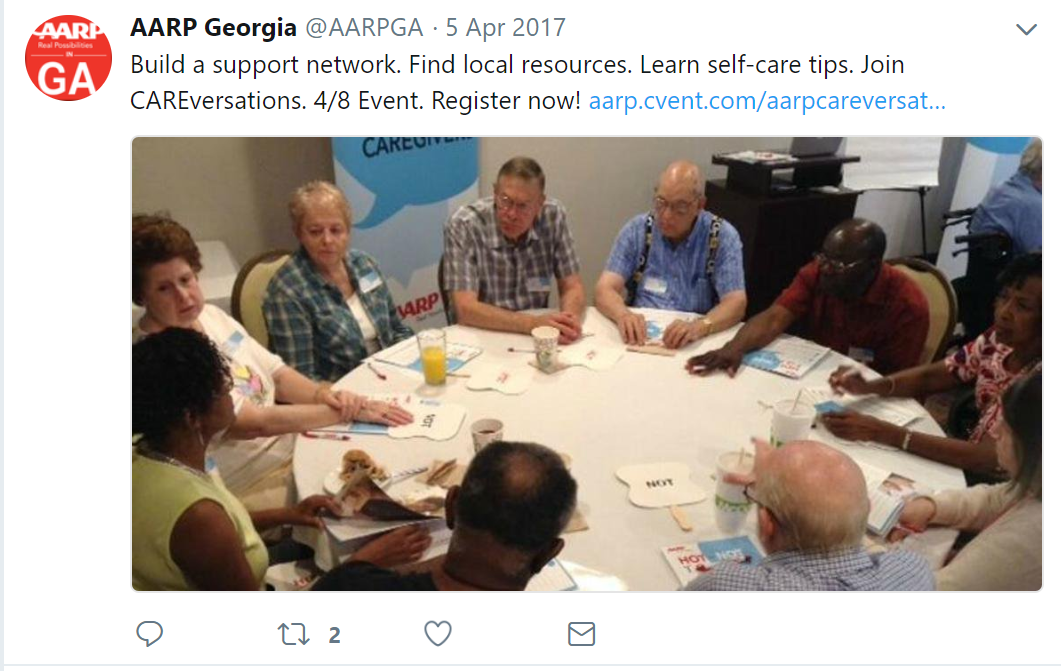This screenshot has width=1061, height=671.
Task: Send tweet via Direct Message envelope icon
Action: (581, 634)
